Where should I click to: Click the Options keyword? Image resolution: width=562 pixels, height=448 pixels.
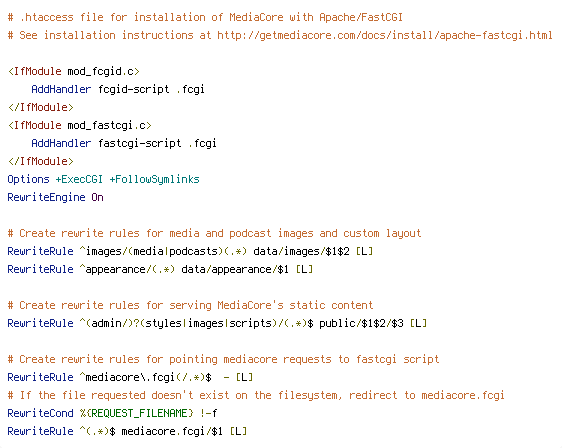tap(28, 179)
